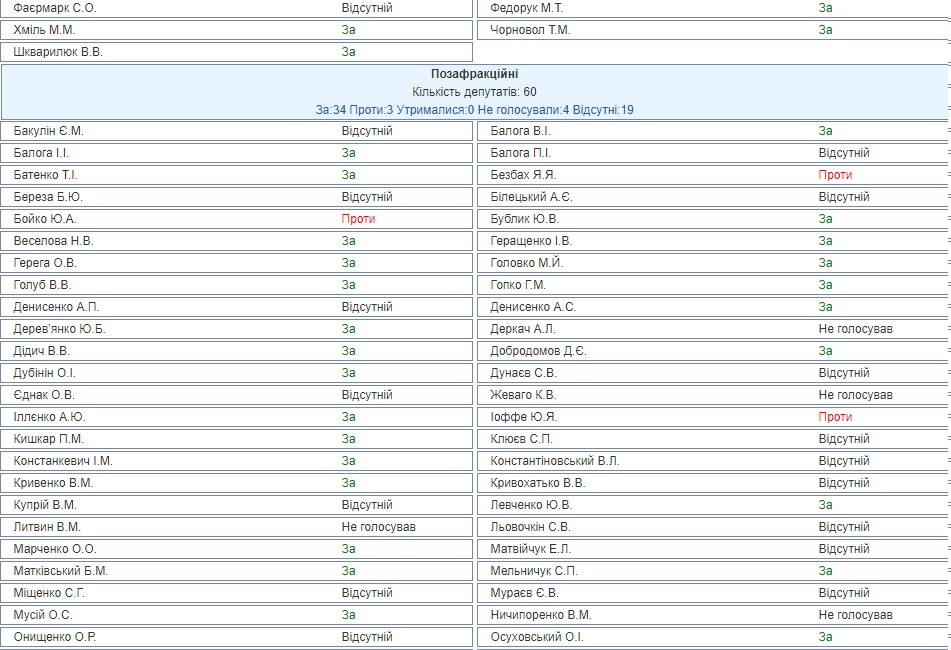951x650 pixels.
Task: Click on the name Льовочкін С.В.
Action: (x=531, y=527)
